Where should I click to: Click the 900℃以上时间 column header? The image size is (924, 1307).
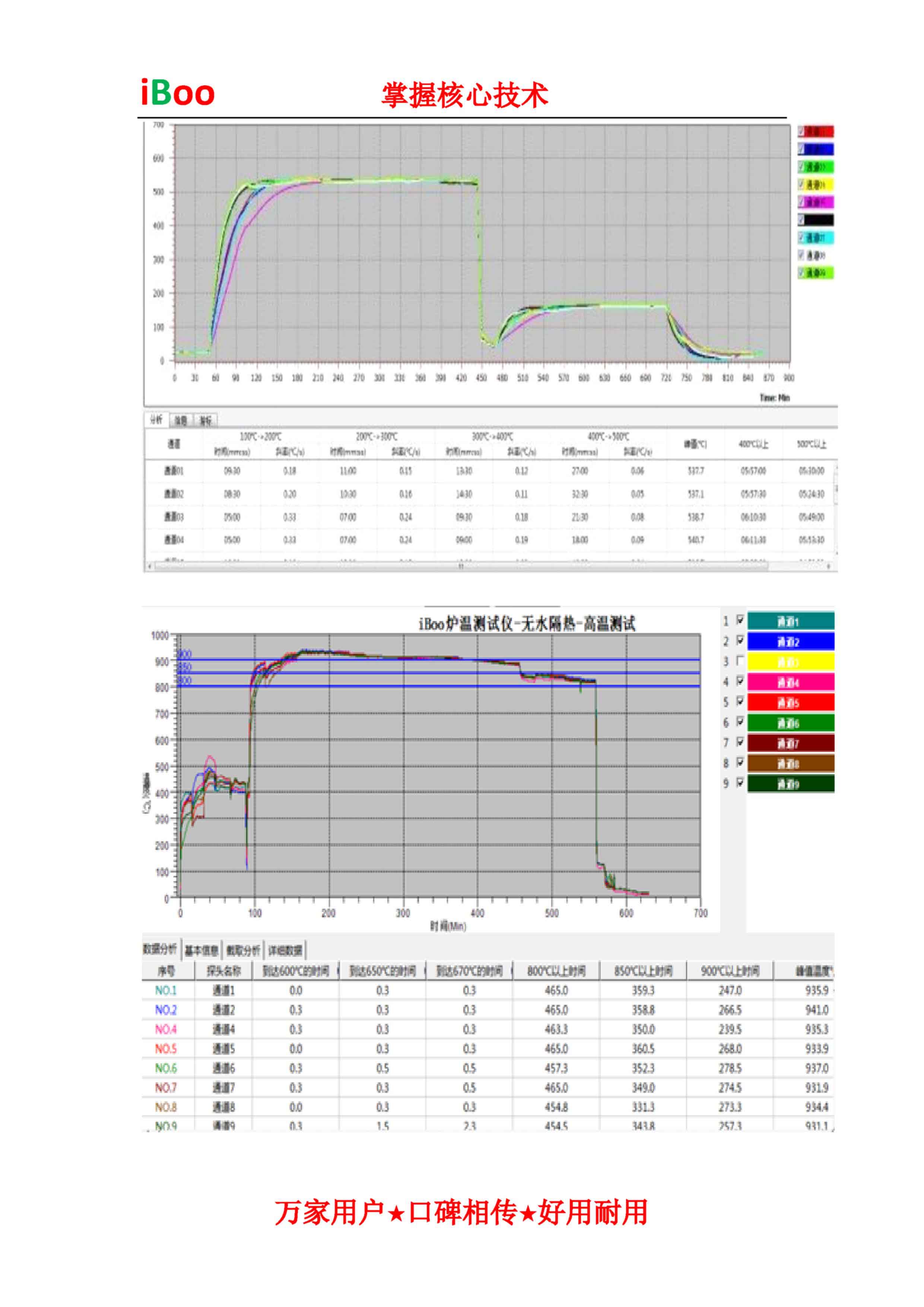click(730, 971)
